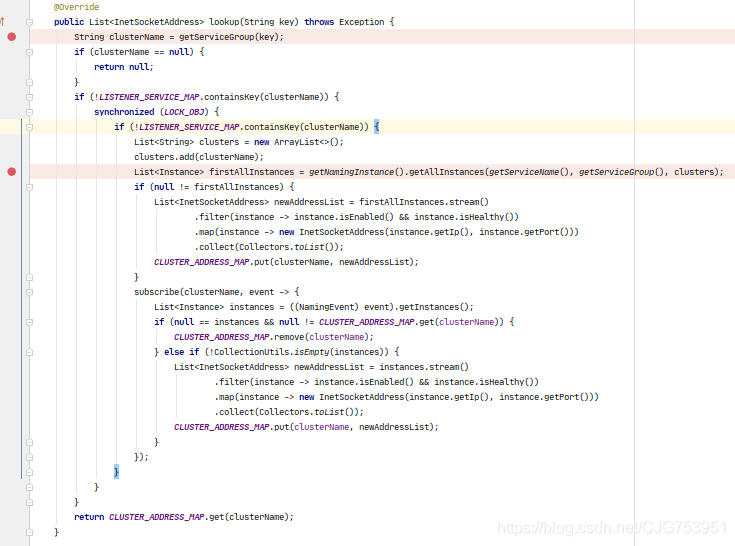Click the @Override annotation

pyautogui.click(x=76, y=7)
